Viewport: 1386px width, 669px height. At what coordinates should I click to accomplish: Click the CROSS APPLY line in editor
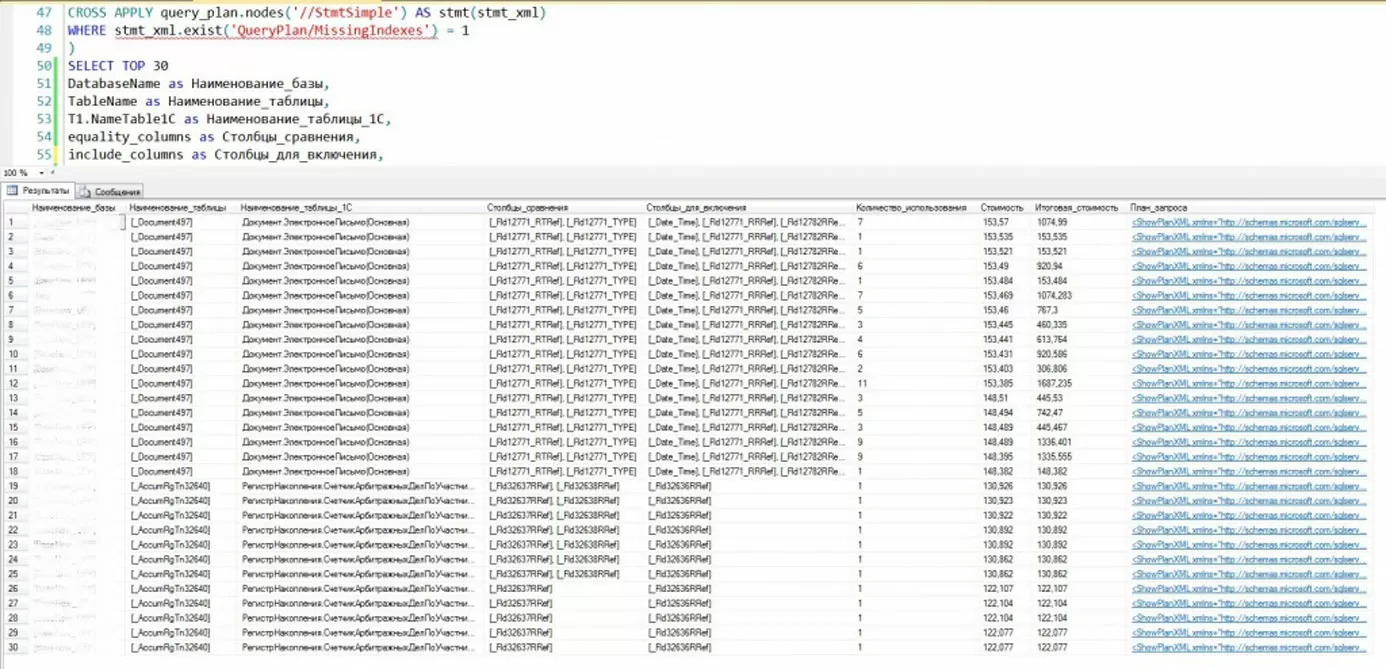pyautogui.click(x=307, y=13)
